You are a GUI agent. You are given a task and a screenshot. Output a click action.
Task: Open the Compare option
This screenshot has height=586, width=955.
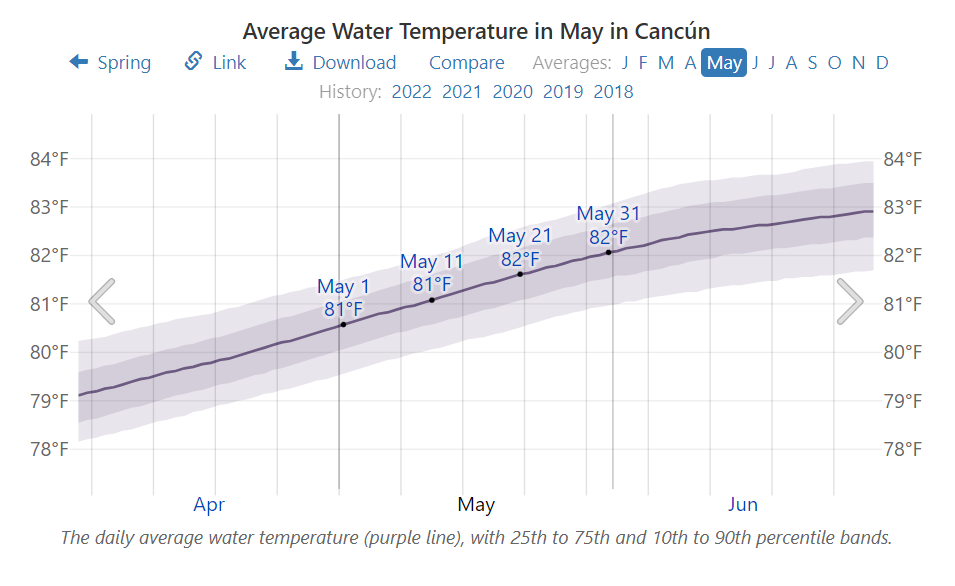(466, 63)
